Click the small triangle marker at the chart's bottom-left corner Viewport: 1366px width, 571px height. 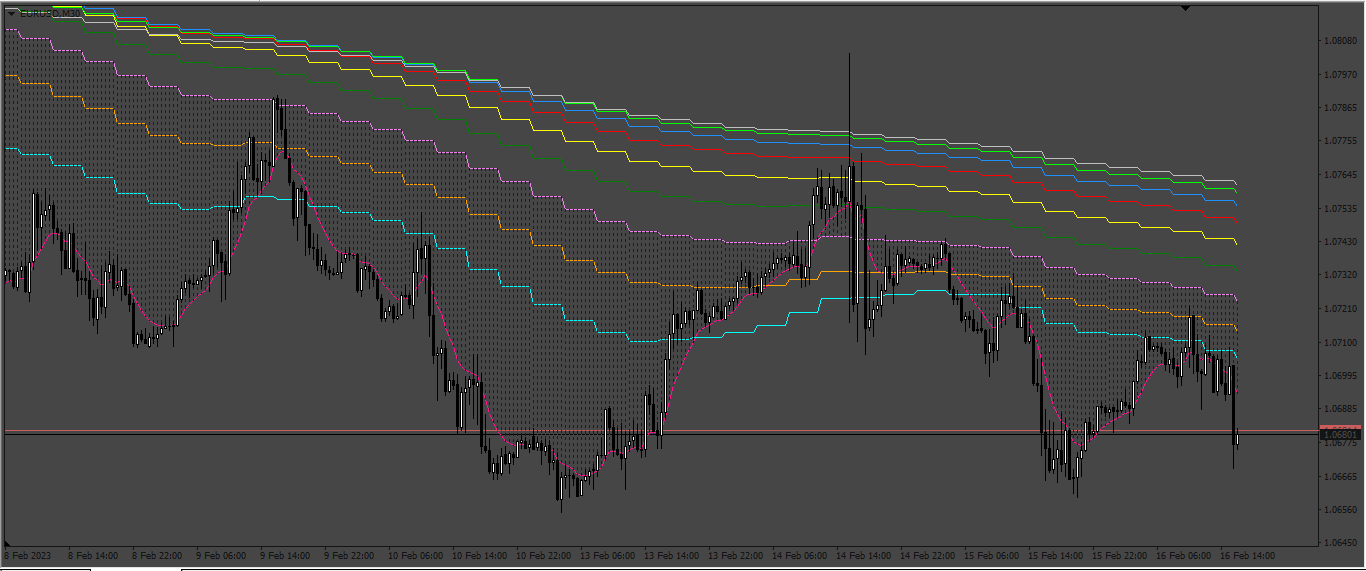pyautogui.click(x=8, y=541)
